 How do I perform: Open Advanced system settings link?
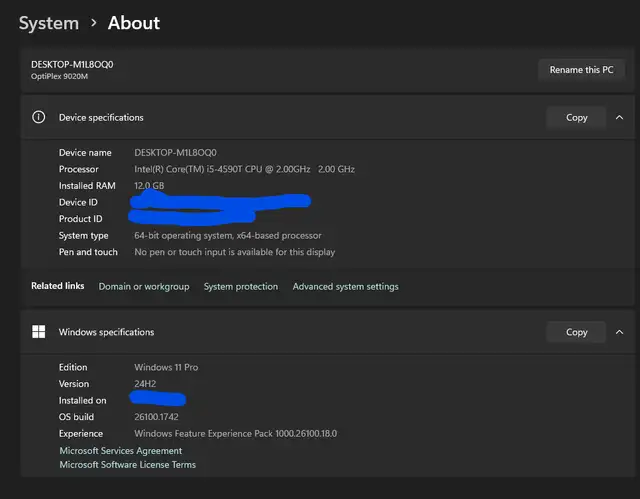click(x=345, y=286)
